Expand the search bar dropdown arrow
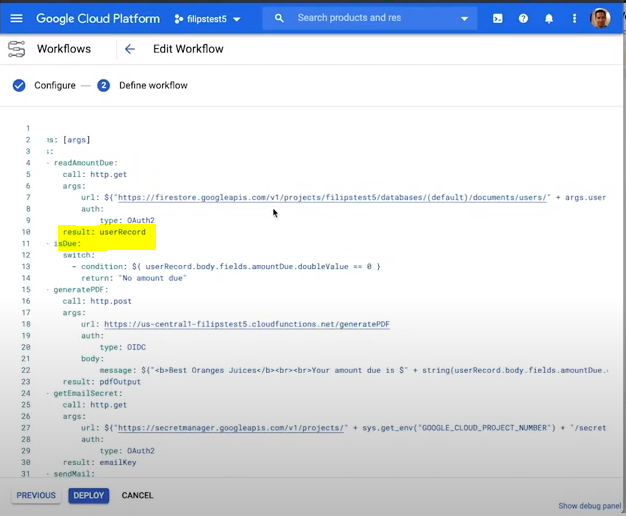626x516 pixels. point(464,18)
